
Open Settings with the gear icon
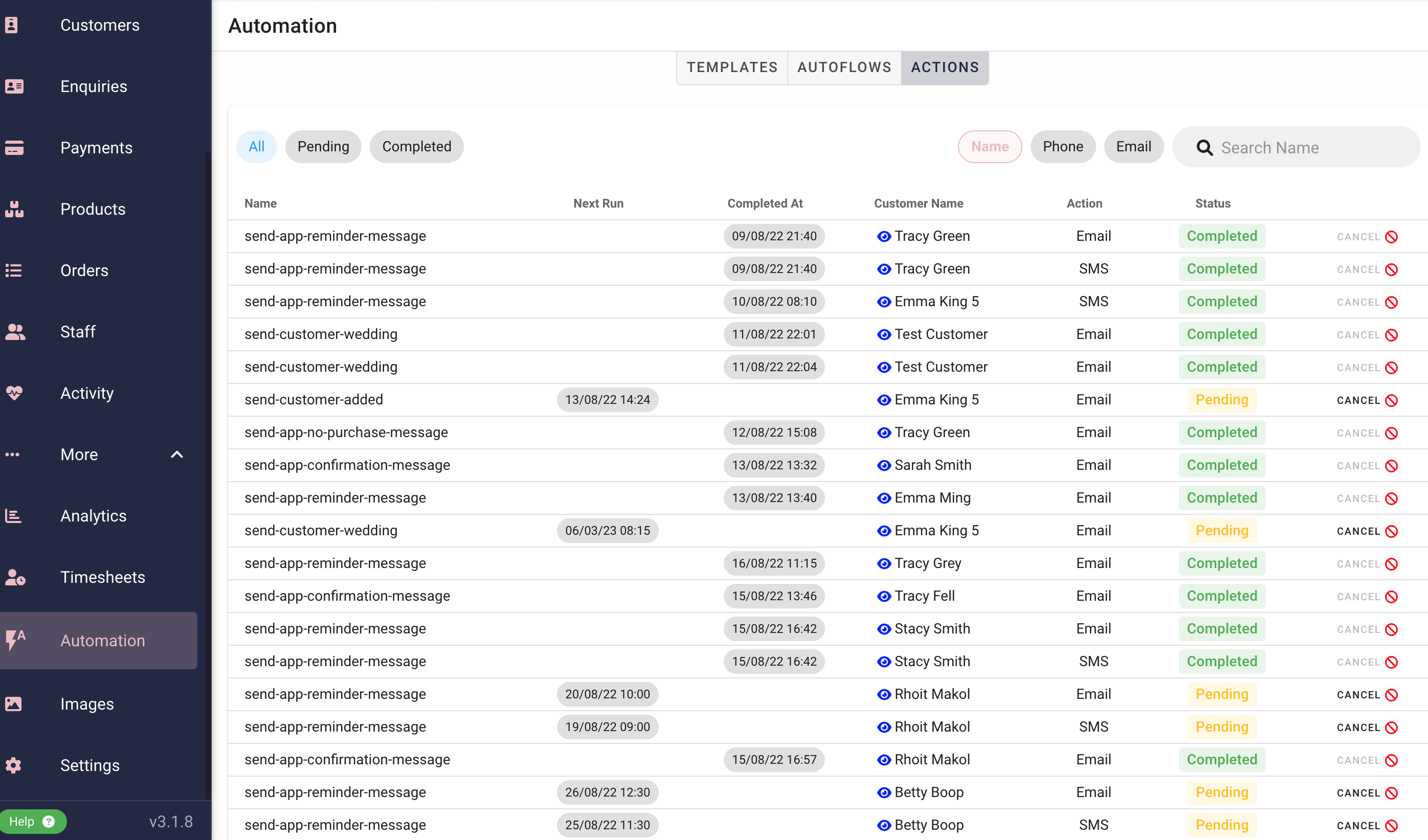[14, 765]
